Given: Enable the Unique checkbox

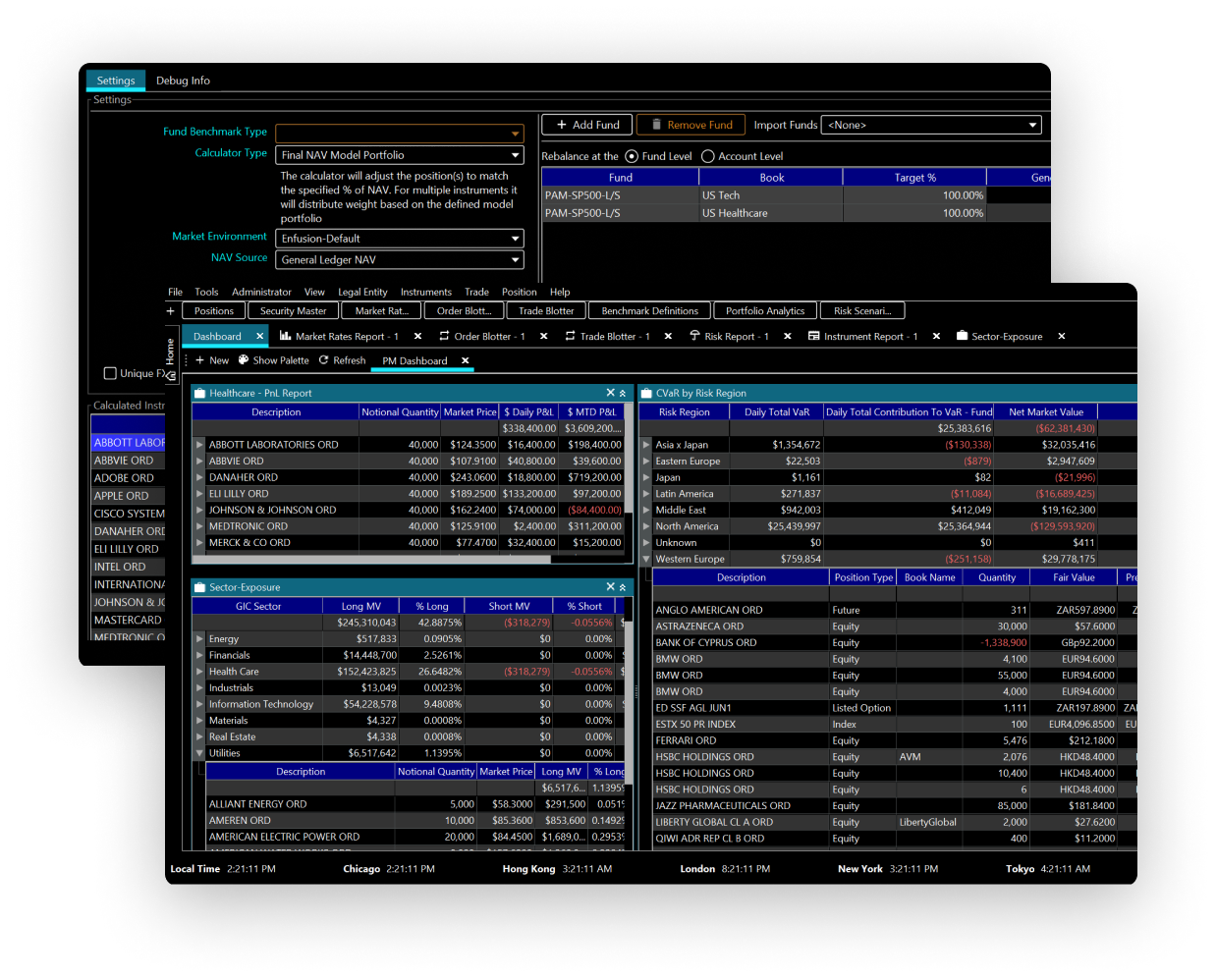Looking at the screenshot, I should pos(110,373).
